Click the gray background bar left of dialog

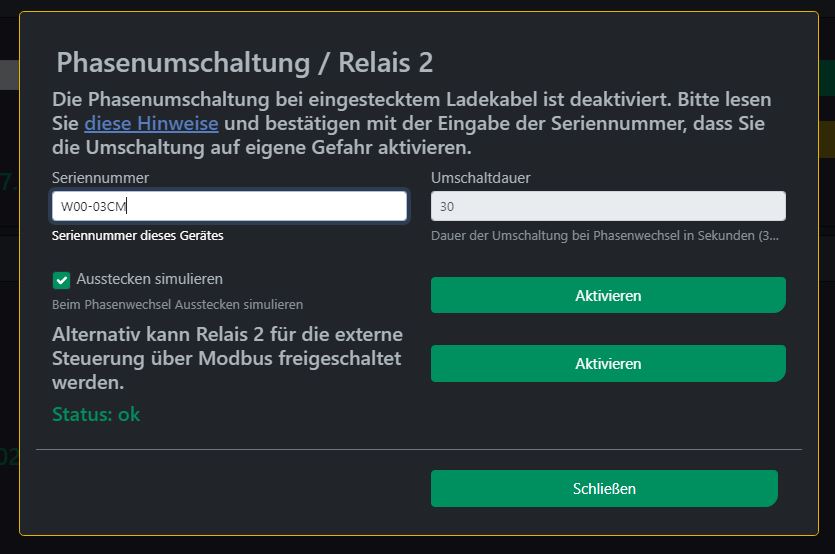click(10, 75)
